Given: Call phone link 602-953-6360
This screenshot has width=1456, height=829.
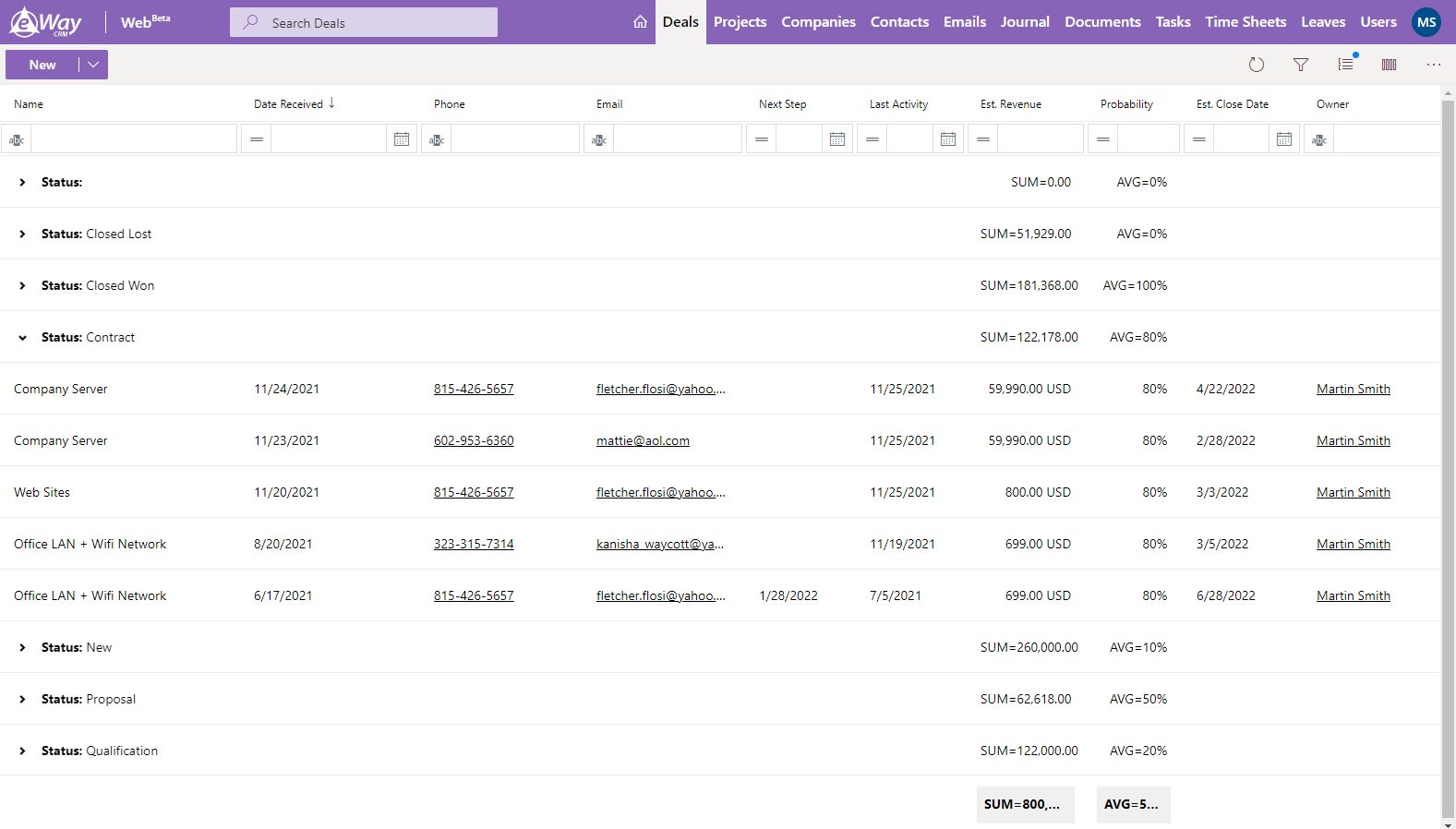Looking at the screenshot, I should coord(474,441).
